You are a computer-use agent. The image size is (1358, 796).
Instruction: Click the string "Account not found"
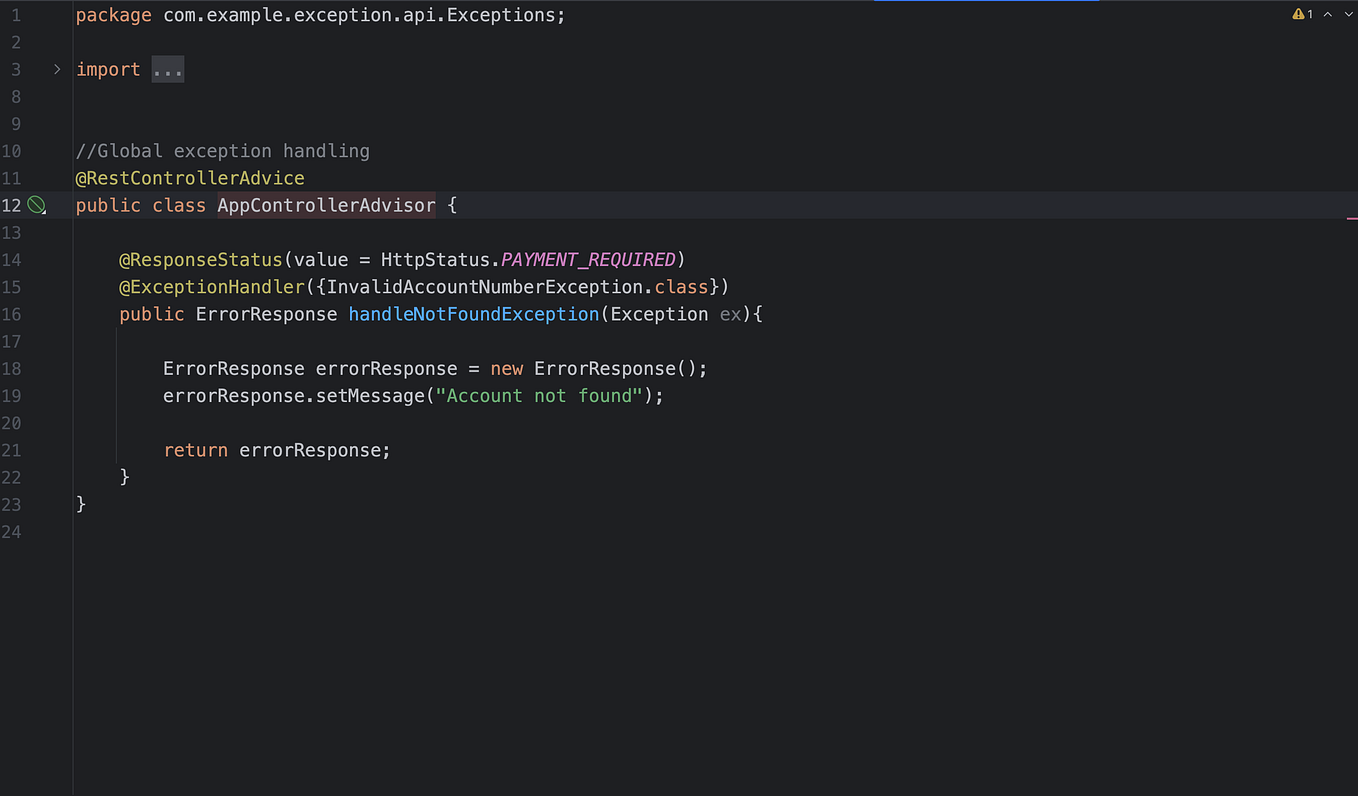pos(539,396)
